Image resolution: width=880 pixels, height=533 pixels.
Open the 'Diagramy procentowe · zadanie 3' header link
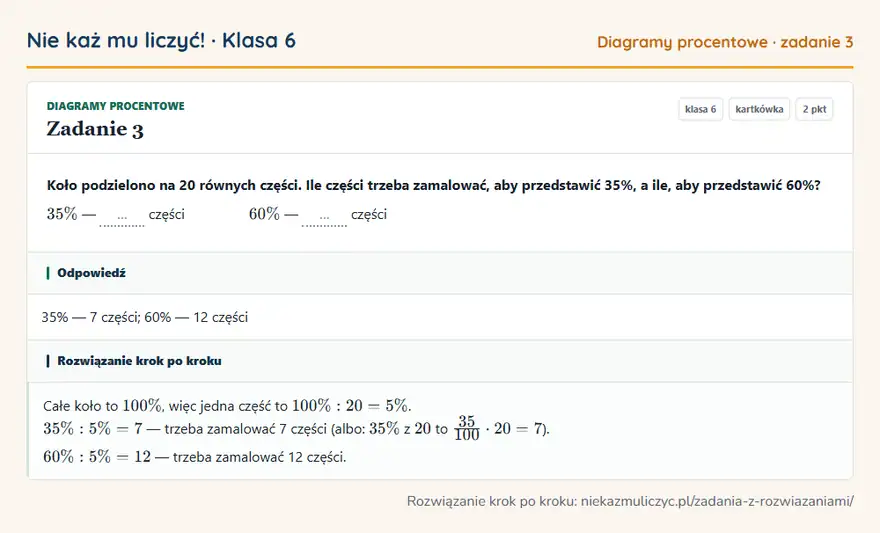(x=725, y=42)
